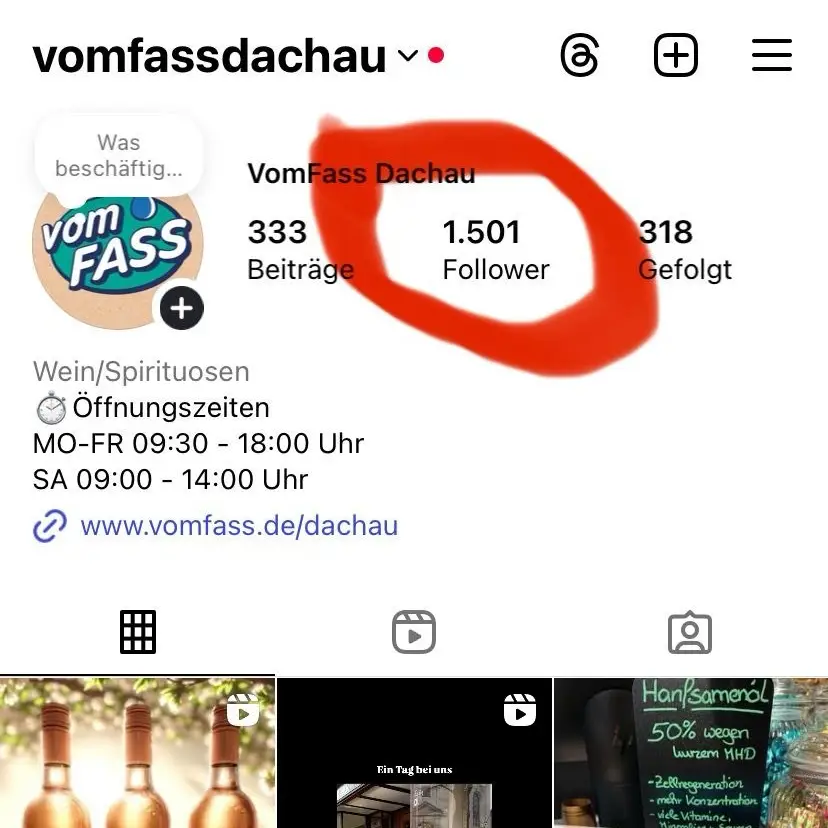Add story via profile picture plus badge
Viewport: 828px width, 828px height.
[182, 308]
